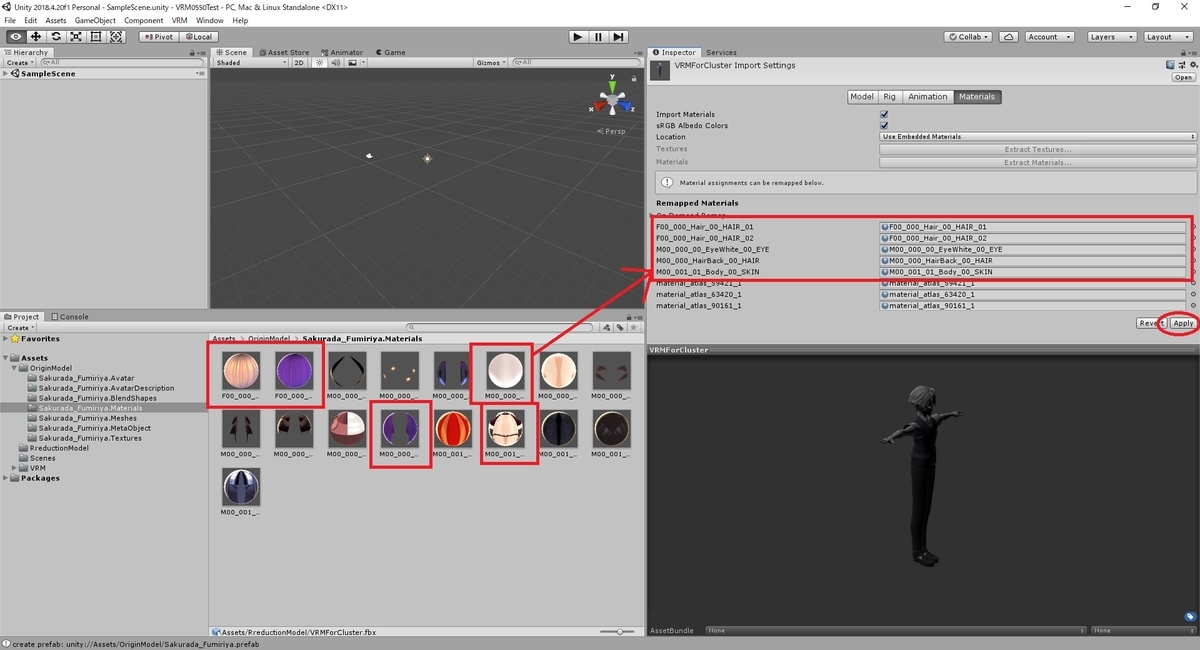Adjust the Project thumbnail size slider
The height and width of the screenshot is (650, 1200).
[619, 632]
